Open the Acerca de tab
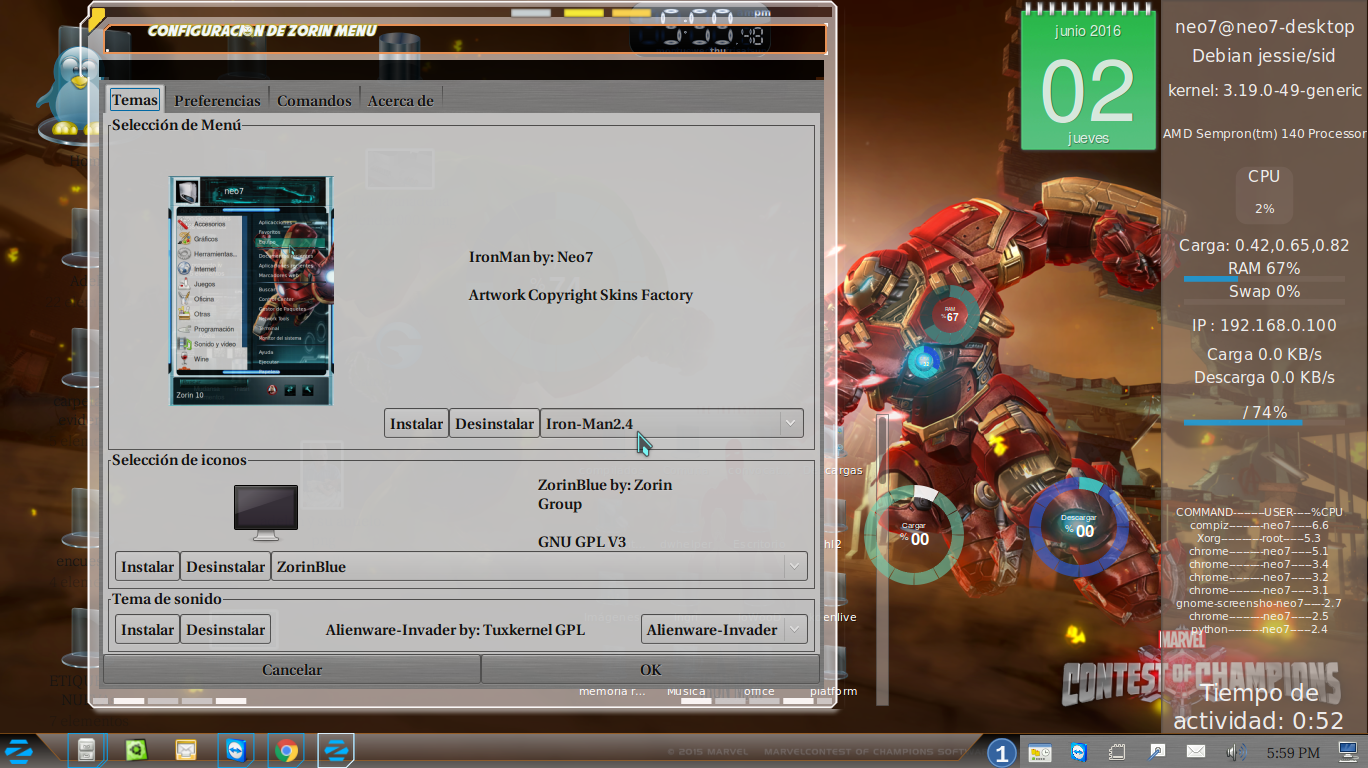 point(401,100)
